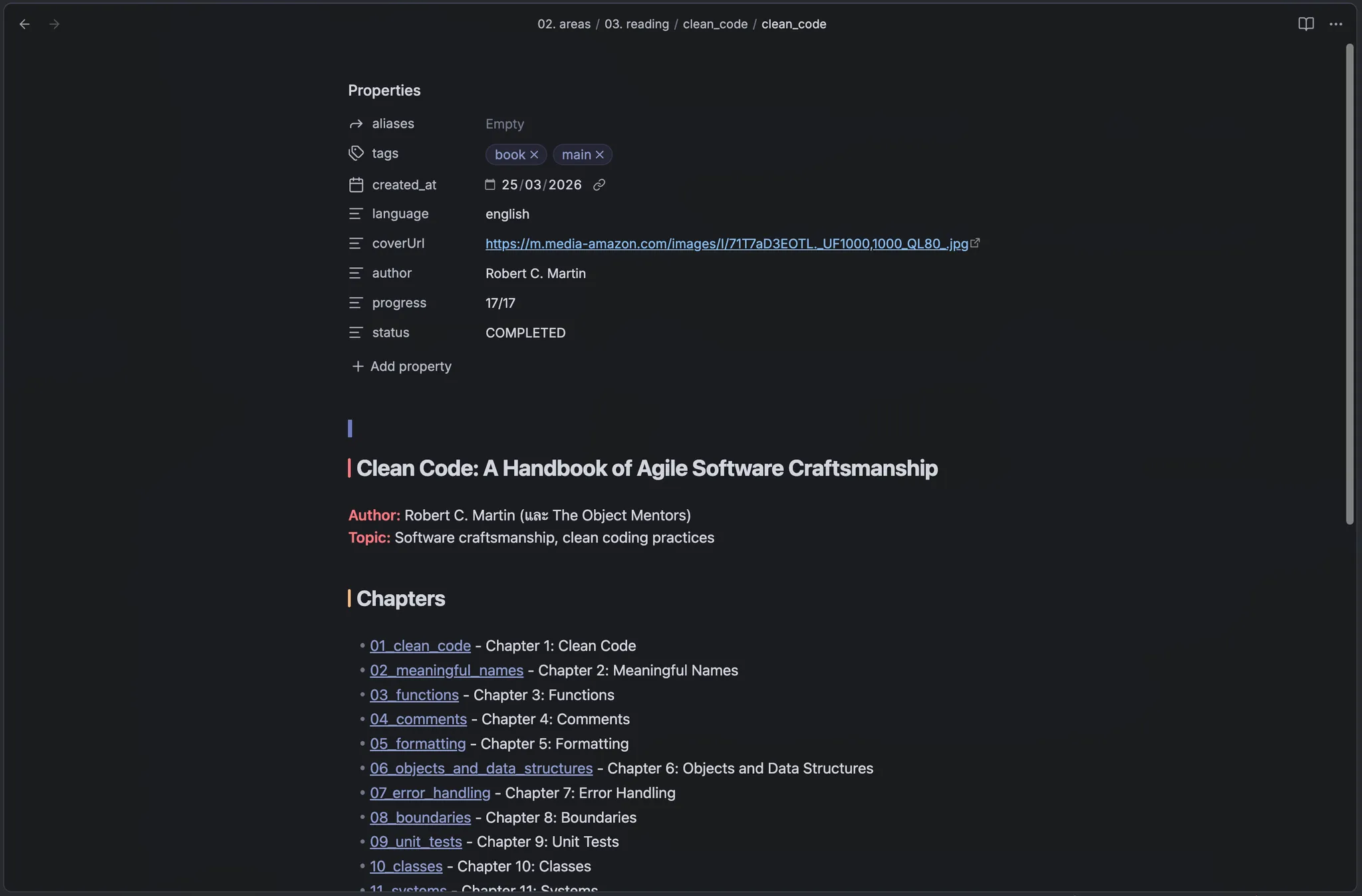Click the 'Topic:' label in note body
The height and width of the screenshot is (896, 1362).
point(369,538)
